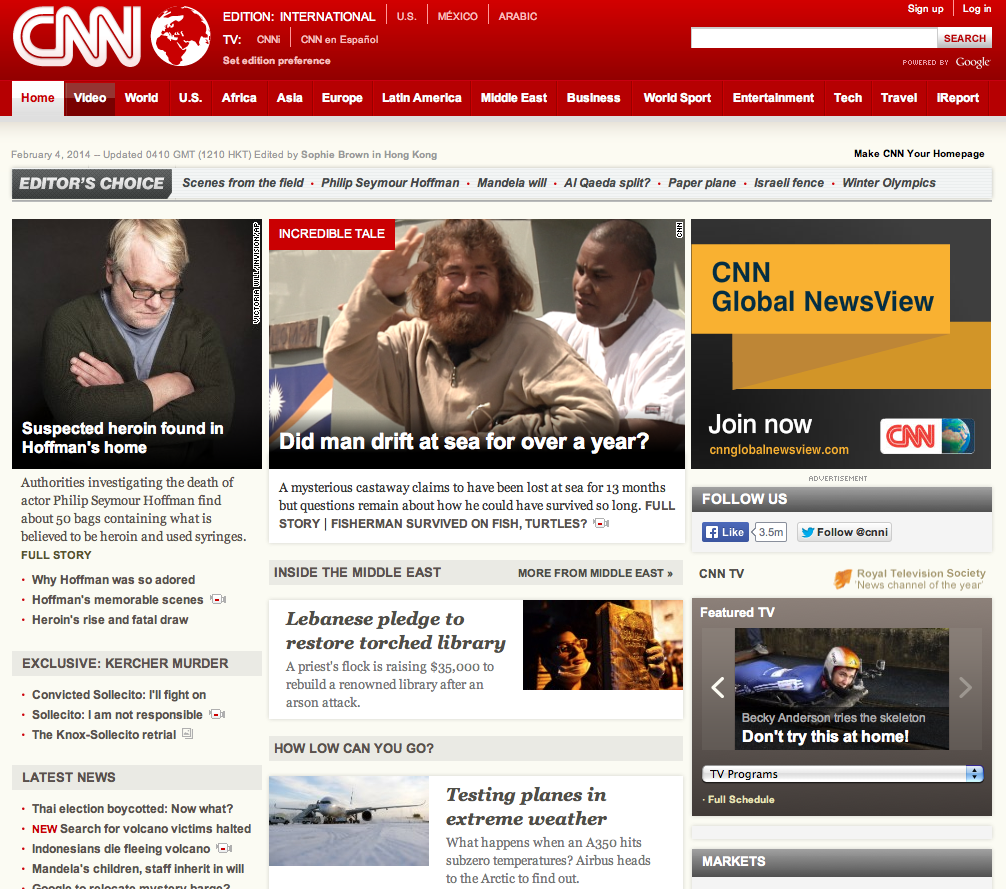Click CNNi TV link

point(268,40)
